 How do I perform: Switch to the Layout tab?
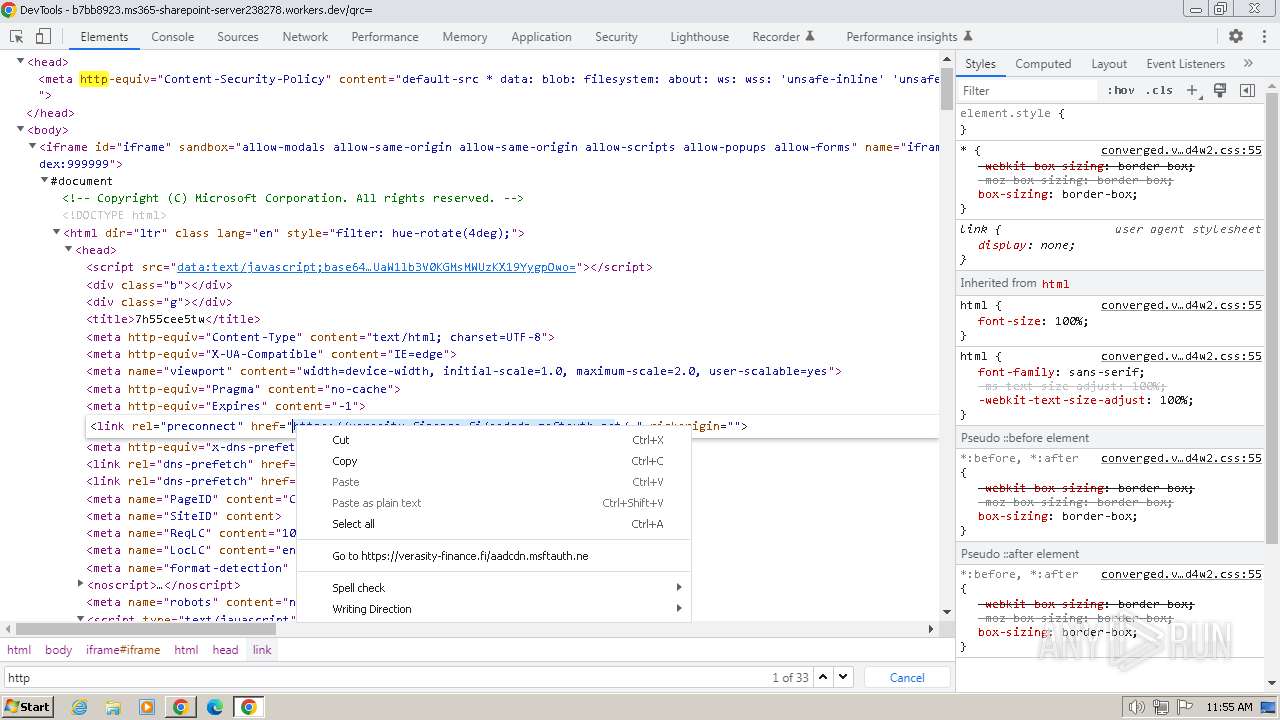(x=1109, y=63)
